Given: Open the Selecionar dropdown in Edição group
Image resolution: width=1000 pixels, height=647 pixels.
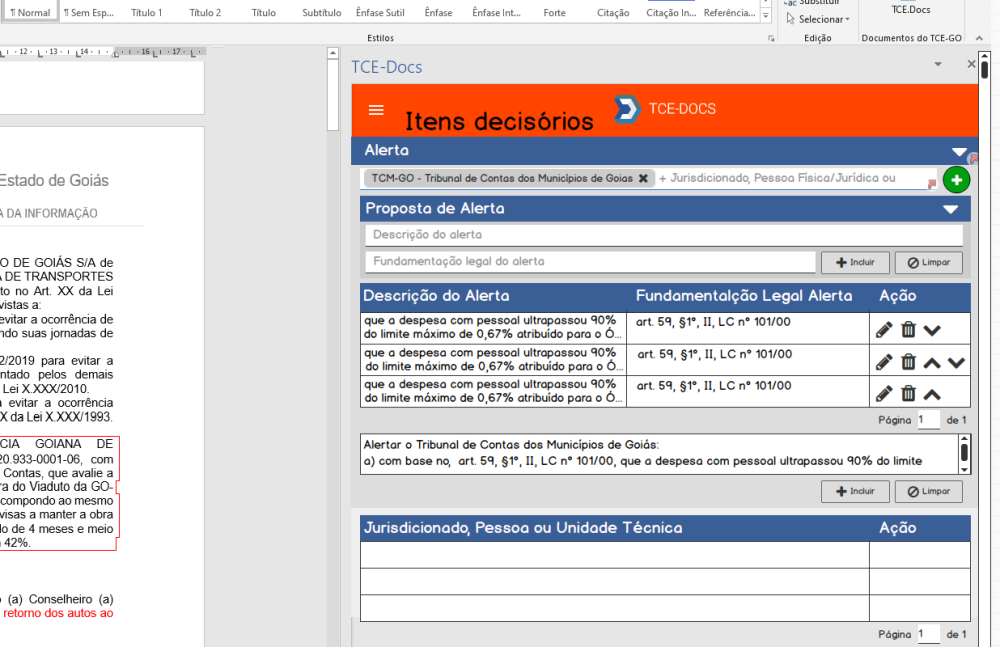Looking at the screenshot, I should pos(819,19).
